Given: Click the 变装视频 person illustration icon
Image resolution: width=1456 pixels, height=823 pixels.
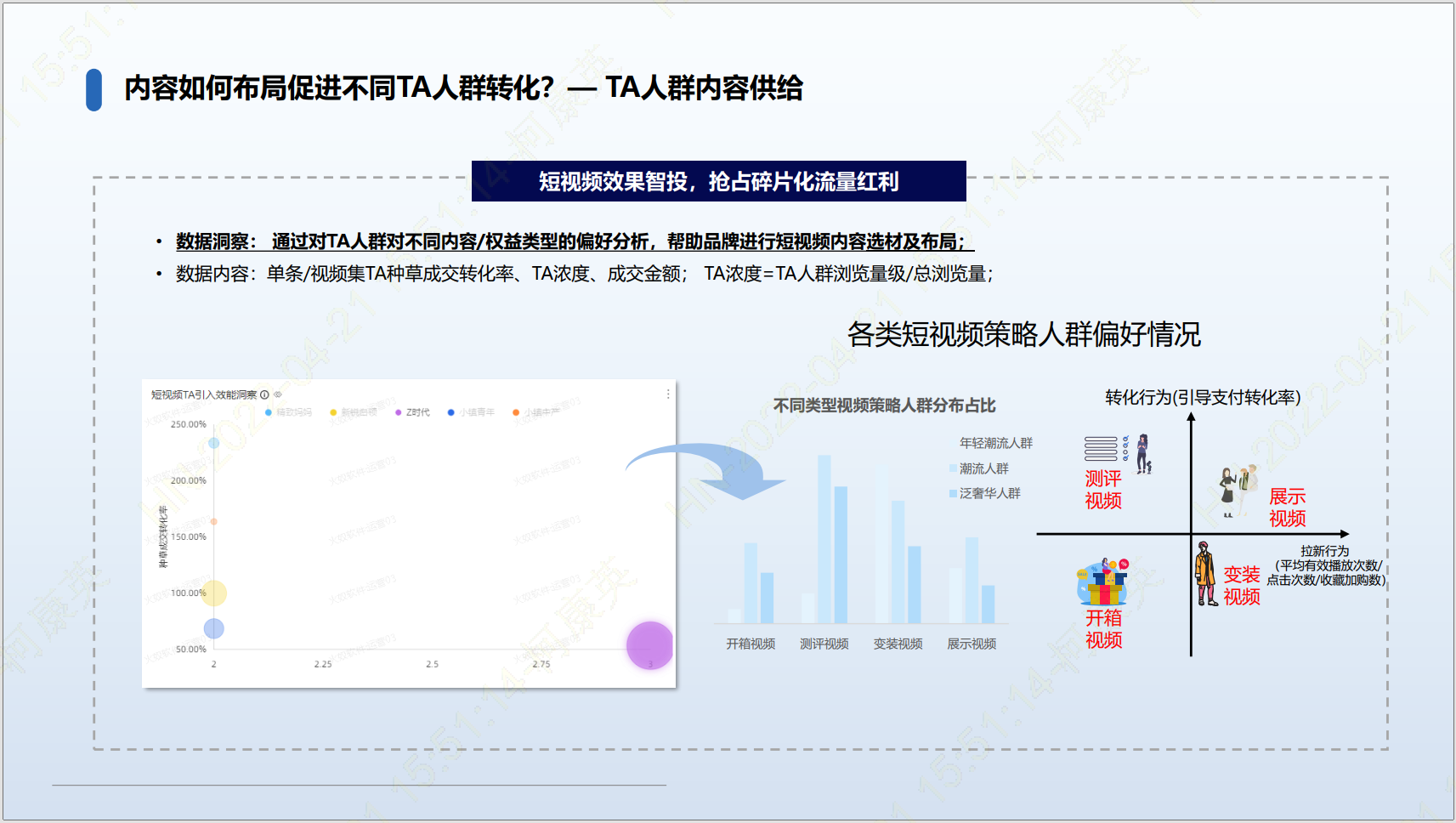Looking at the screenshot, I should (1206, 574).
